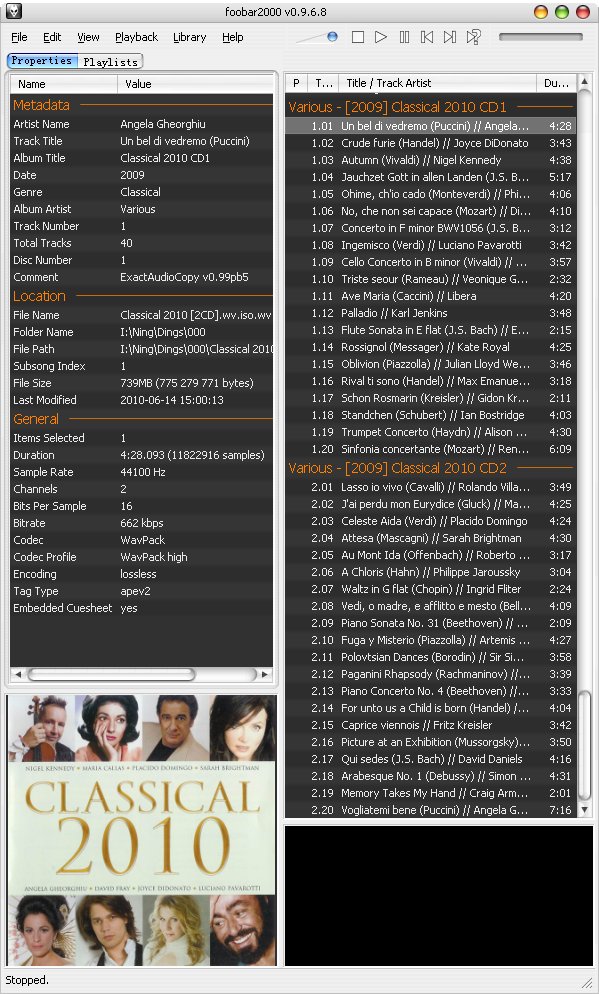This screenshot has width=599, height=994.
Task: Click the properties panel right scroll arrow
Action: pyautogui.click(x=266, y=674)
